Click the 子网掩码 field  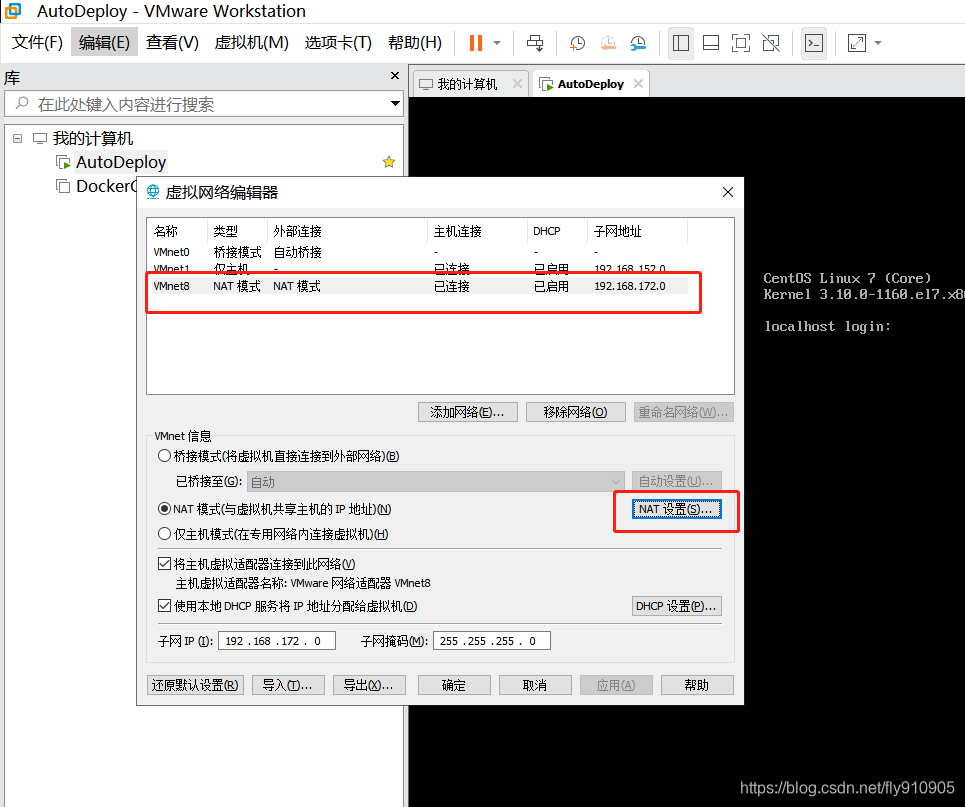492,641
